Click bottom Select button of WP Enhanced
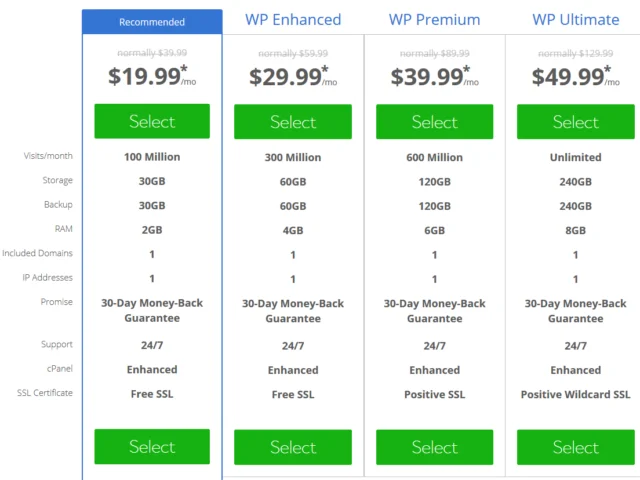This screenshot has width=640, height=480. tap(293, 447)
